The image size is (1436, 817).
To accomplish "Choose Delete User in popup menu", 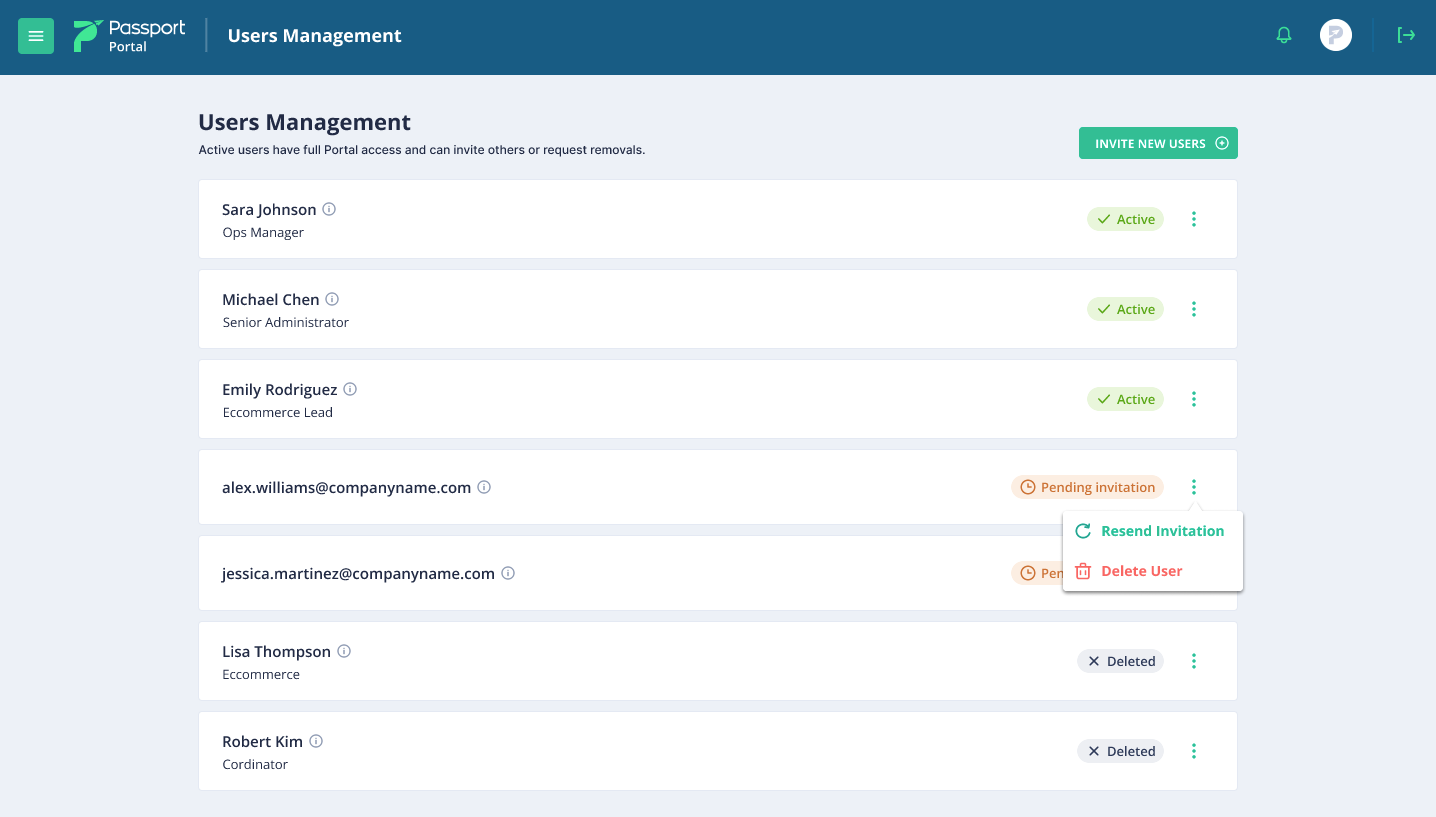I will [x=1141, y=571].
